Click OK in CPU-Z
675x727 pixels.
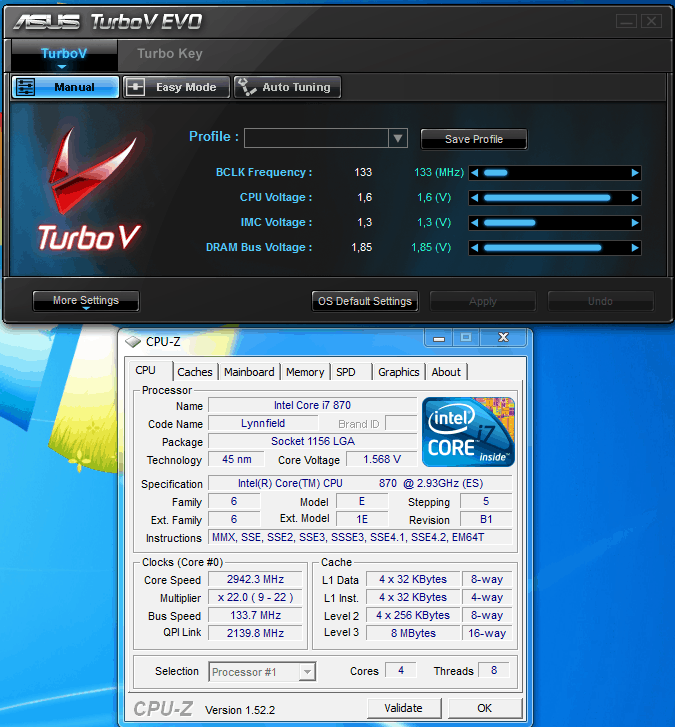[484, 708]
